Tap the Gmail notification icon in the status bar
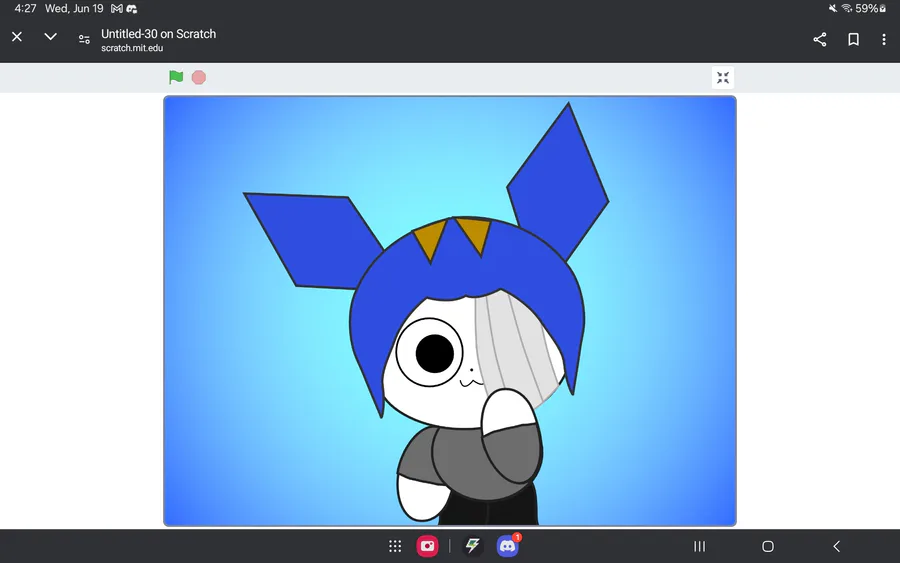Image resolution: width=900 pixels, height=563 pixels. coord(117,9)
